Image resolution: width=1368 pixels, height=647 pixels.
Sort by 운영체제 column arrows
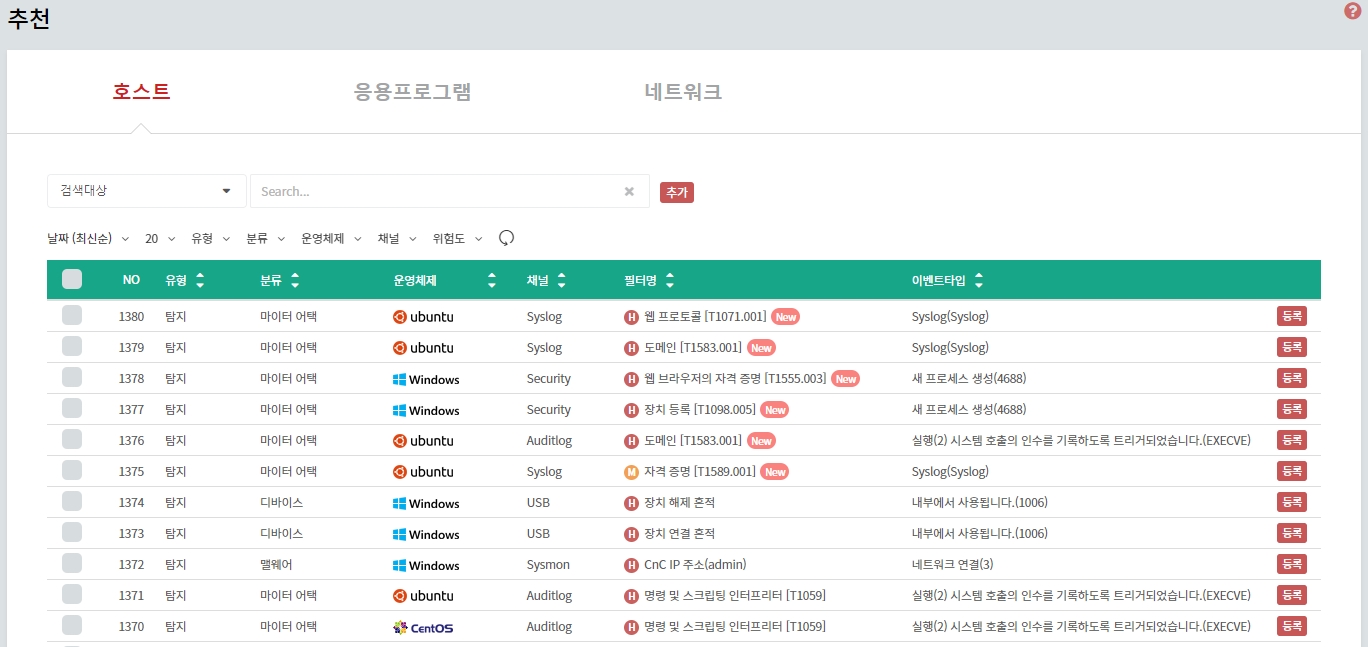(x=491, y=281)
